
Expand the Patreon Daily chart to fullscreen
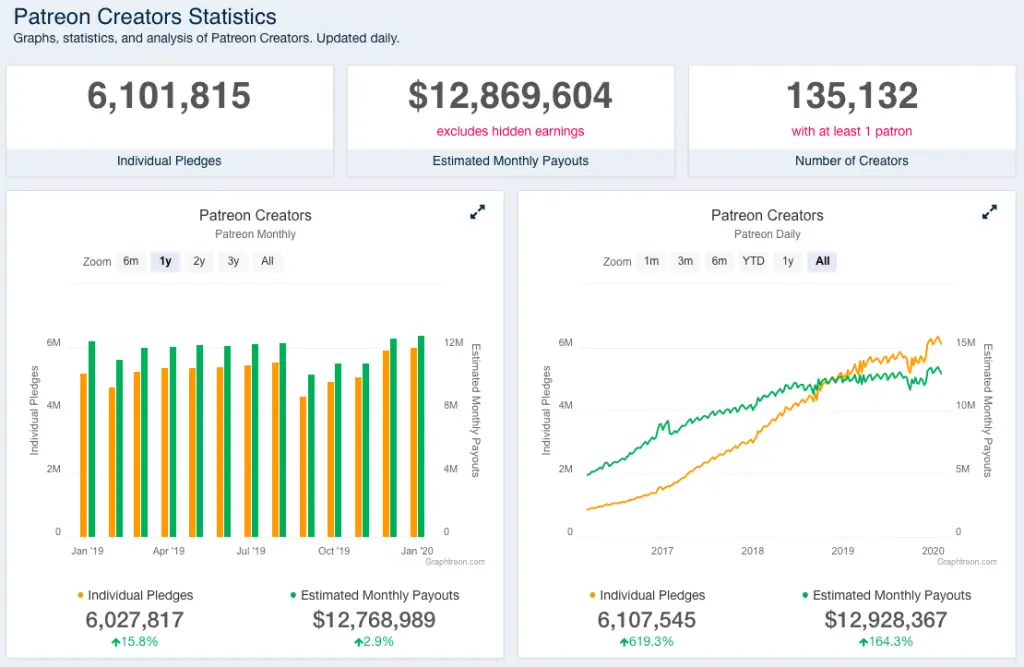click(x=989, y=212)
